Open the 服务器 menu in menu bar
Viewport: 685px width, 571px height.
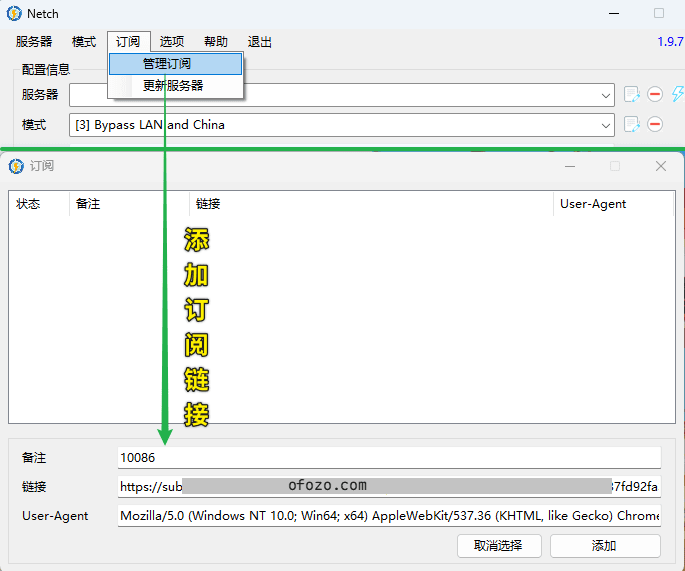34,42
